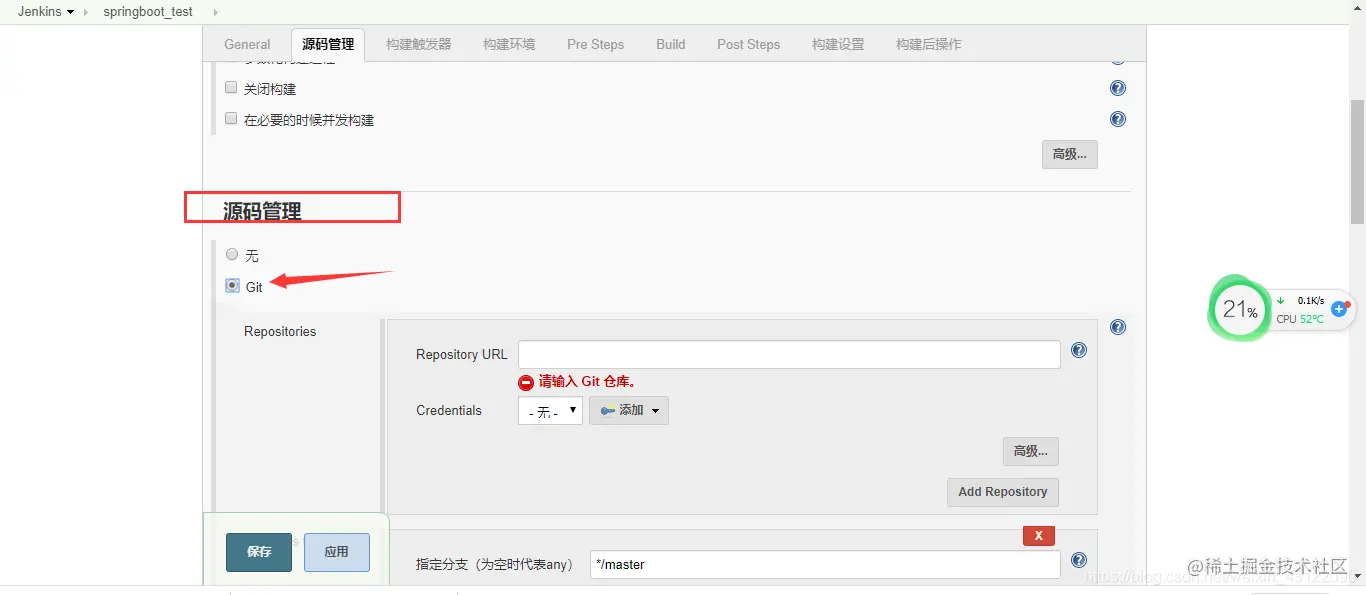This screenshot has width=1366, height=595.
Task: Switch to the 构建设置 tab
Action: click(x=838, y=44)
